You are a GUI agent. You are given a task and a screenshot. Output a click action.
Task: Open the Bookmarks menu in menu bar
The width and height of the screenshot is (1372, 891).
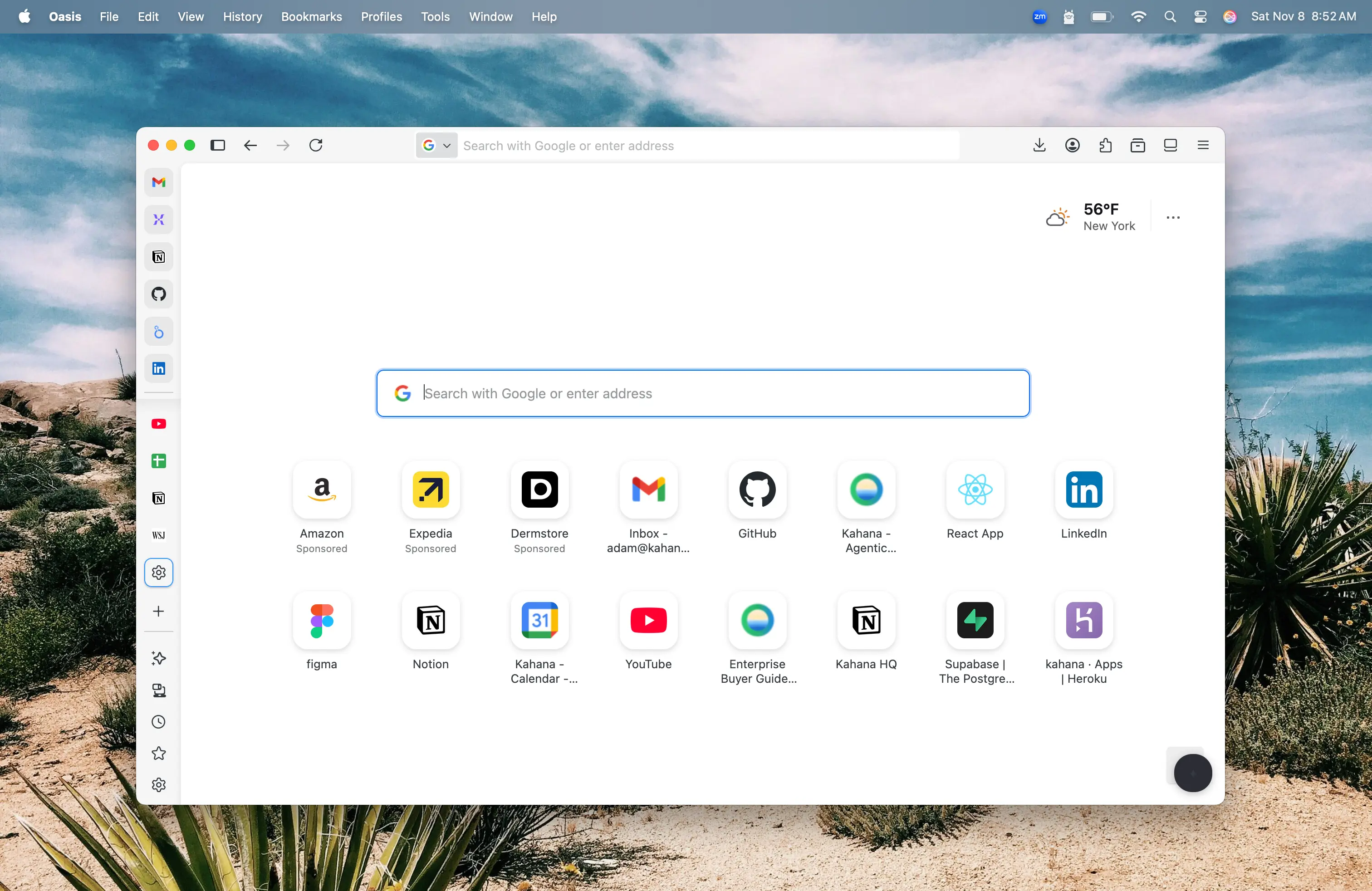click(311, 17)
